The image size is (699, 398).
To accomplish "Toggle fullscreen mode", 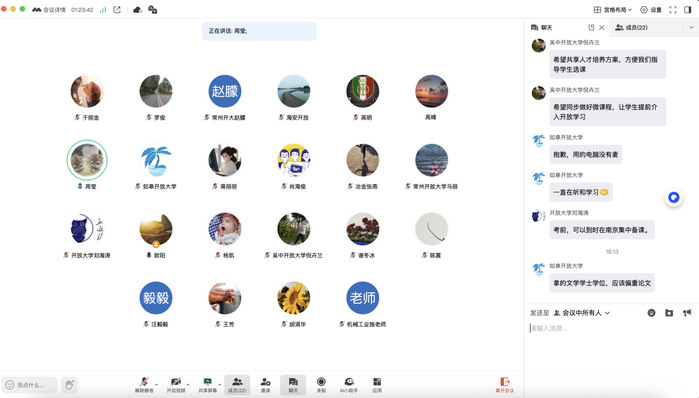I will coord(673,9).
